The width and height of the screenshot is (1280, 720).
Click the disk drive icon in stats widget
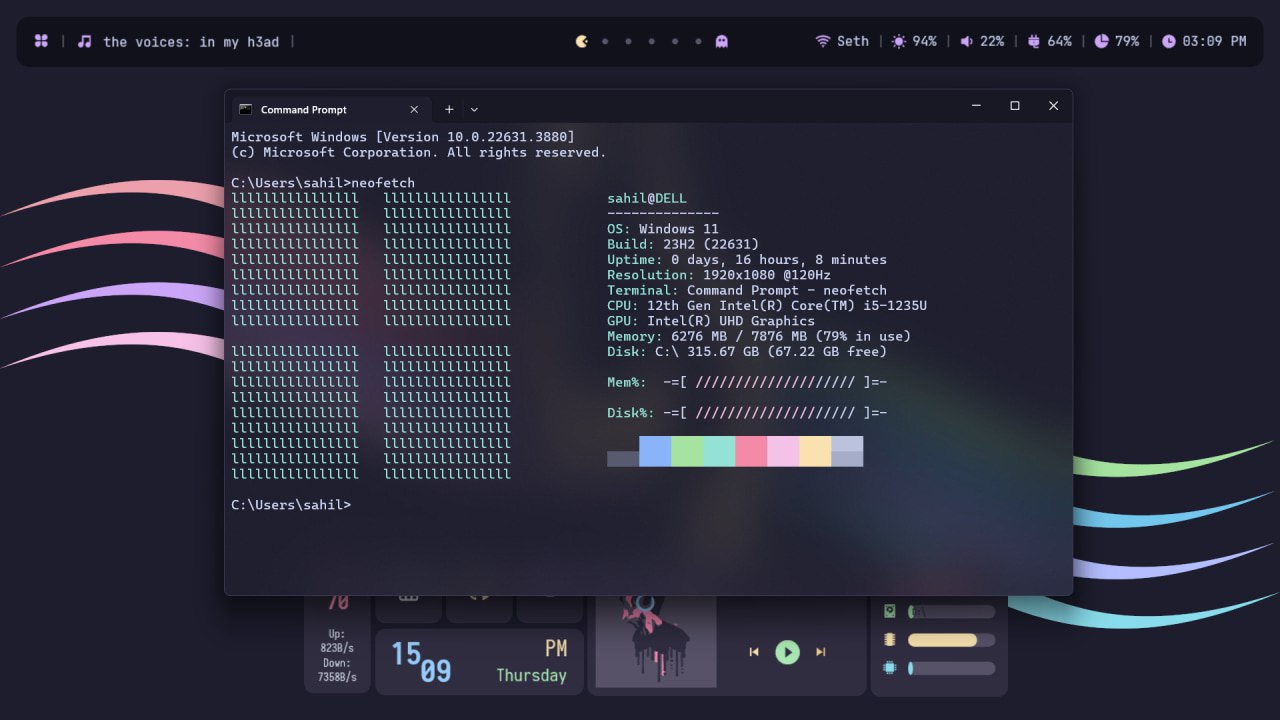coord(890,611)
